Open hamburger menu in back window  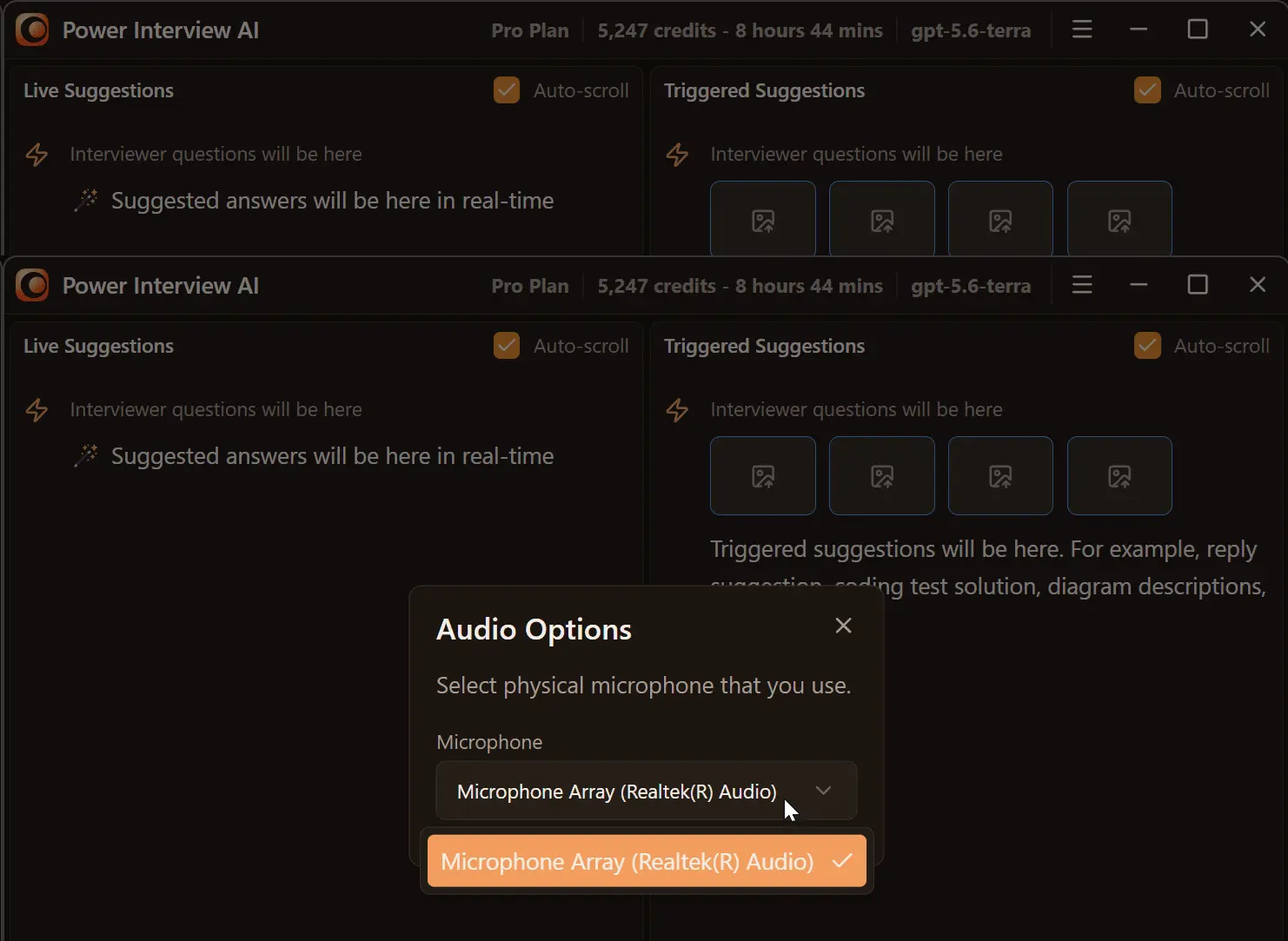pyautogui.click(x=1082, y=30)
